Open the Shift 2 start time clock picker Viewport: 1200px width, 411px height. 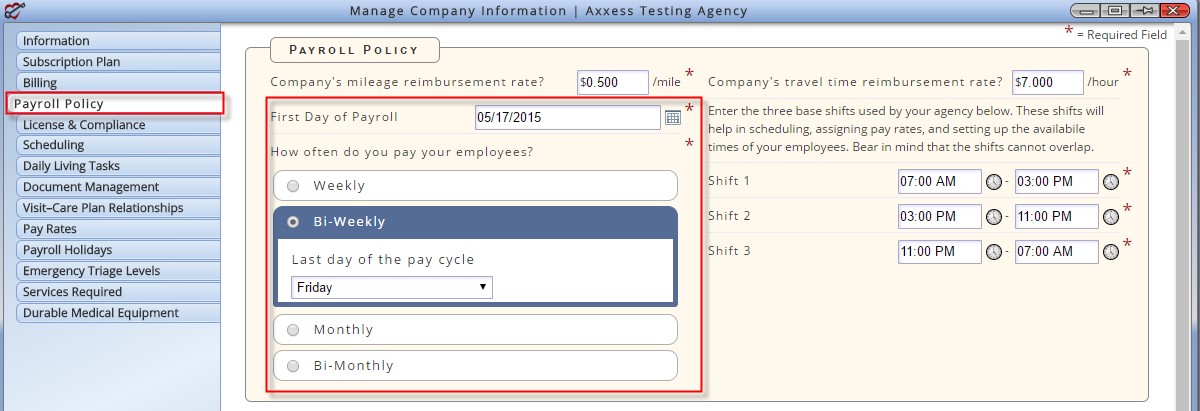click(994, 217)
